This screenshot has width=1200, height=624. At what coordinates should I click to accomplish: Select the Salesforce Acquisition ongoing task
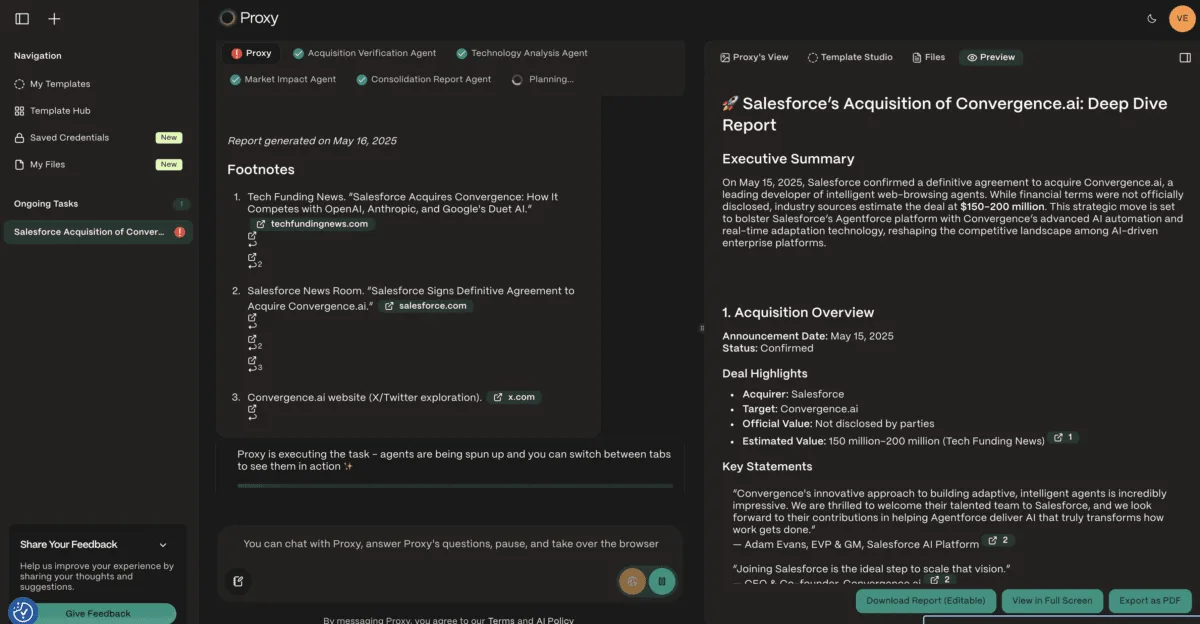click(x=98, y=232)
